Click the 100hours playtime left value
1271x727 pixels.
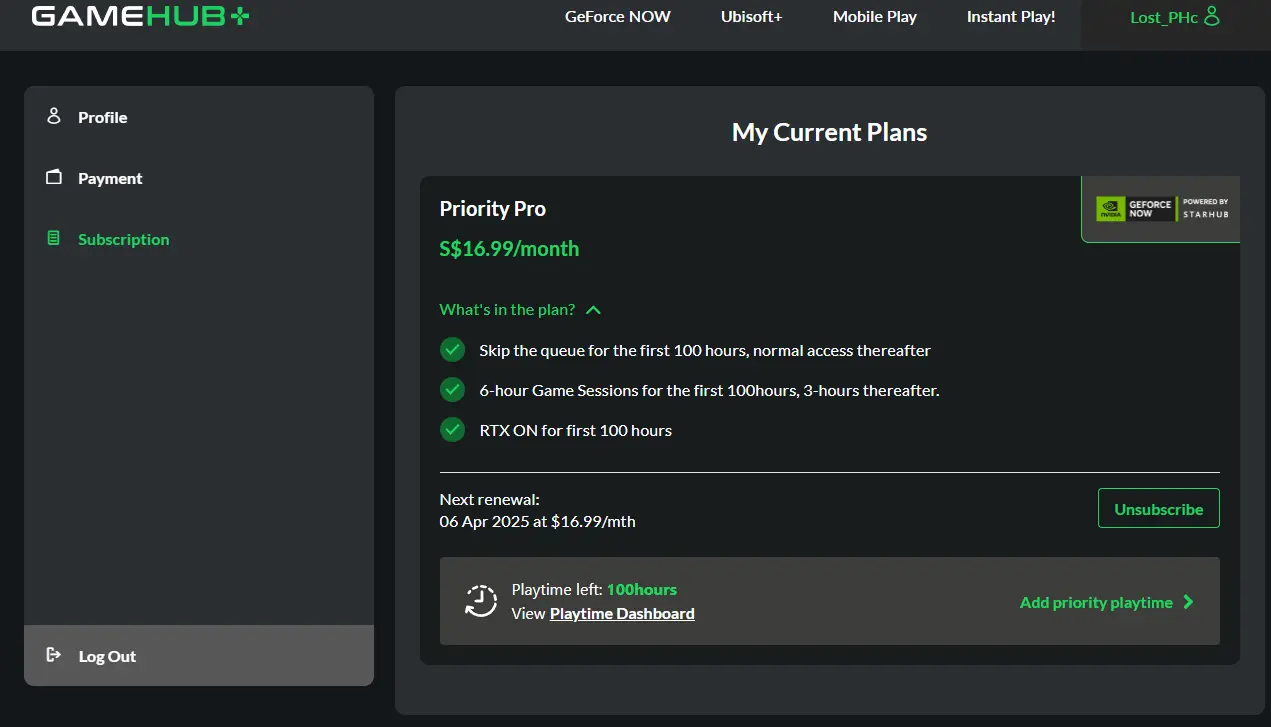[642, 589]
